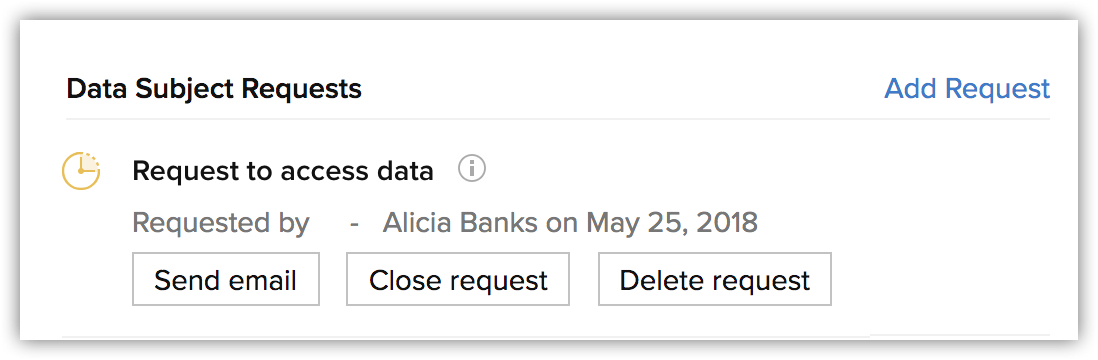The height and width of the screenshot is (360, 1098).
Task: Click the Close request button
Action: coord(458,279)
